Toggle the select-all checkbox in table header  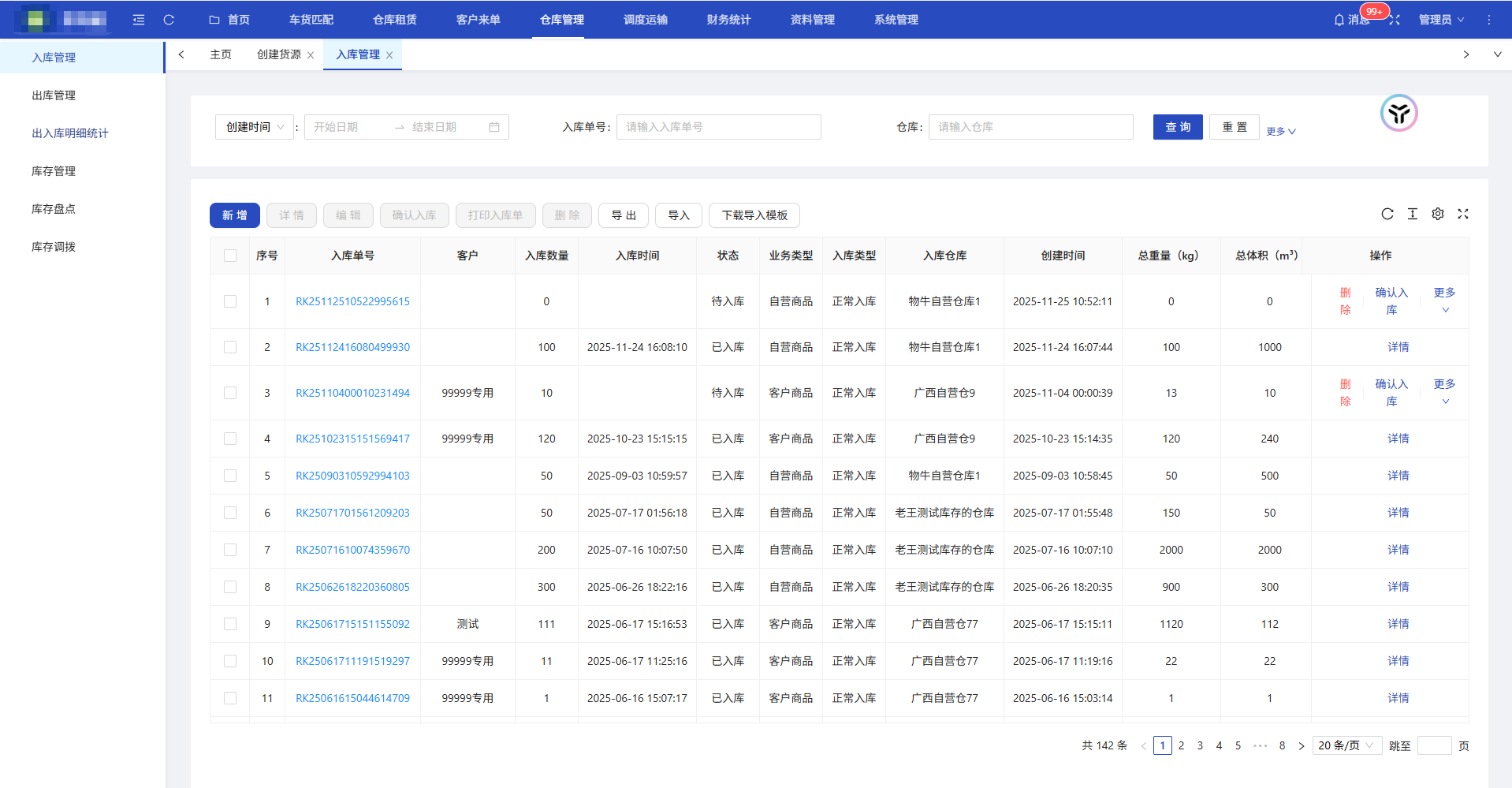(x=230, y=256)
